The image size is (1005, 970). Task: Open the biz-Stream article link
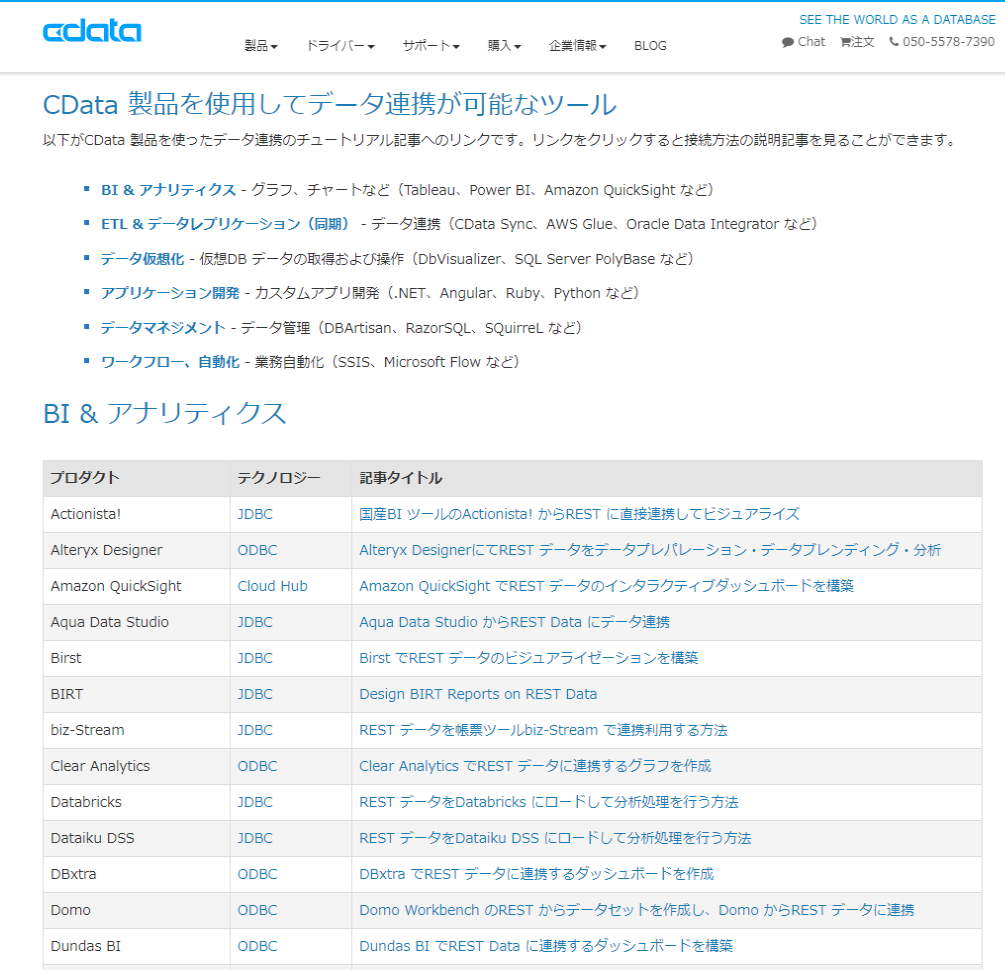point(544,730)
